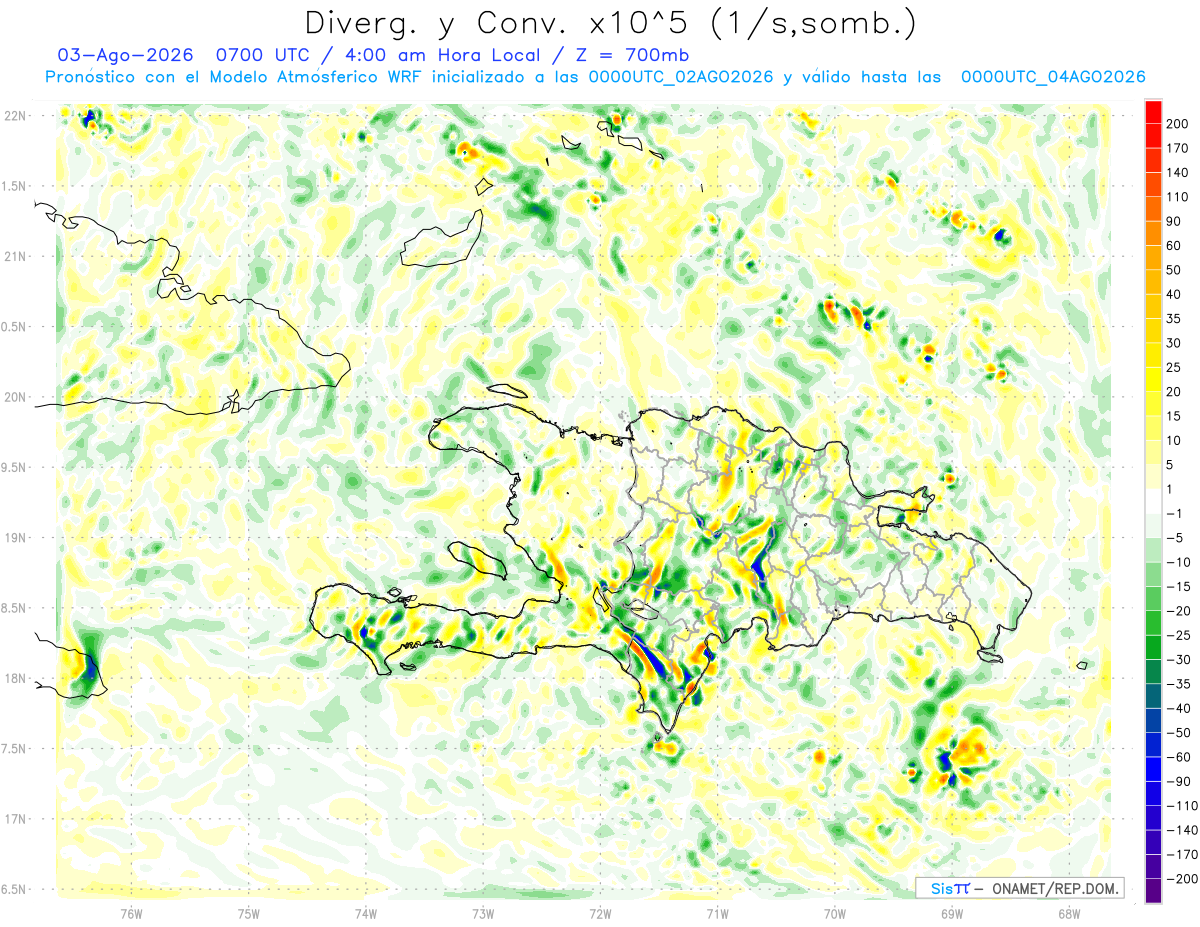Click the latitude axis label '17N'
This screenshot has height=927, width=1200.
pyautogui.click(x=17, y=820)
